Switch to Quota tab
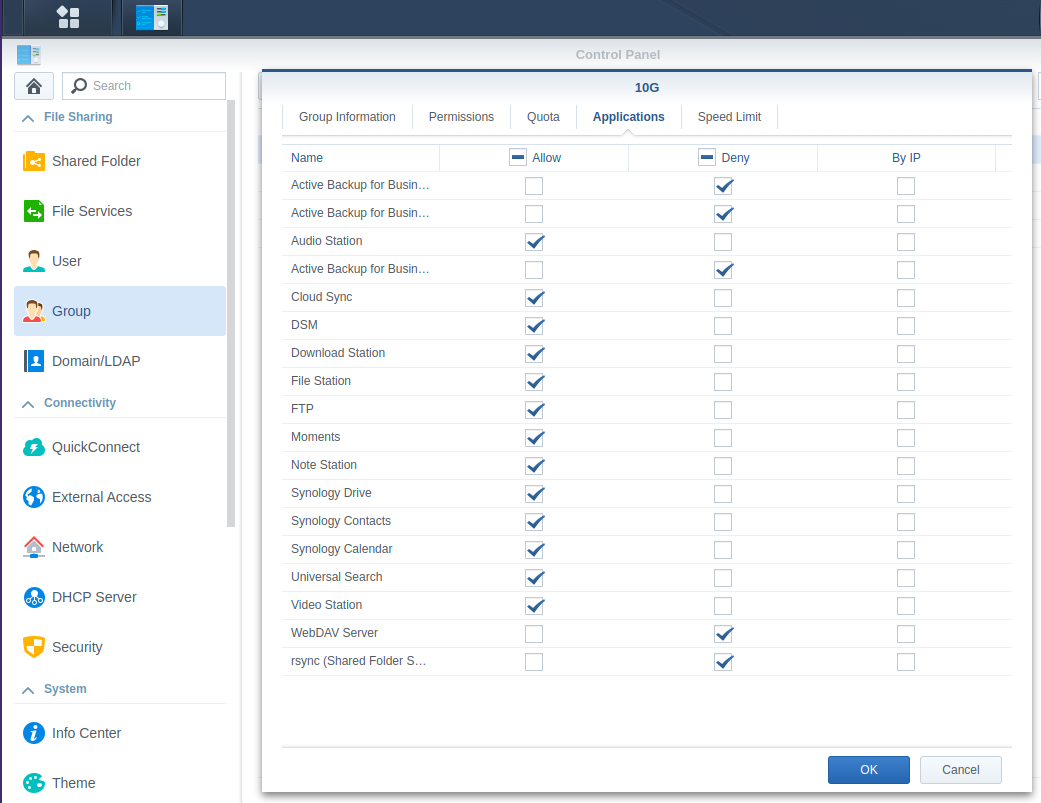Viewport: 1041px width, 803px height. (x=543, y=117)
